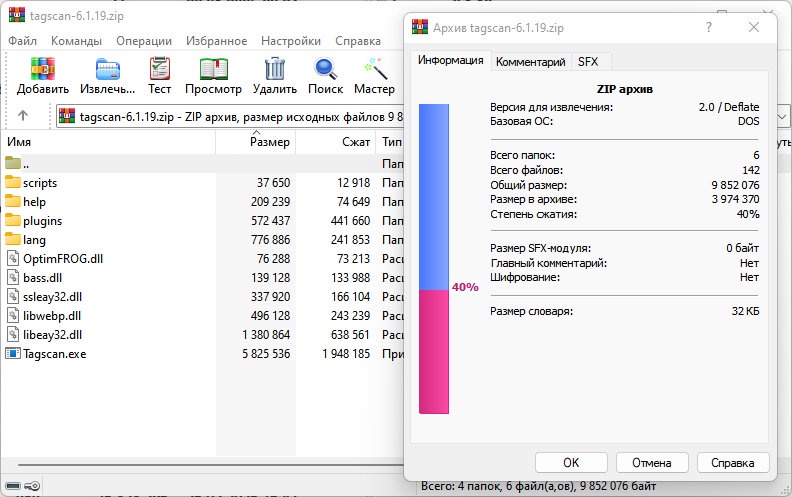Switch to the Комментарий tab
The width and height of the screenshot is (792, 497).
click(x=530, y=62)
